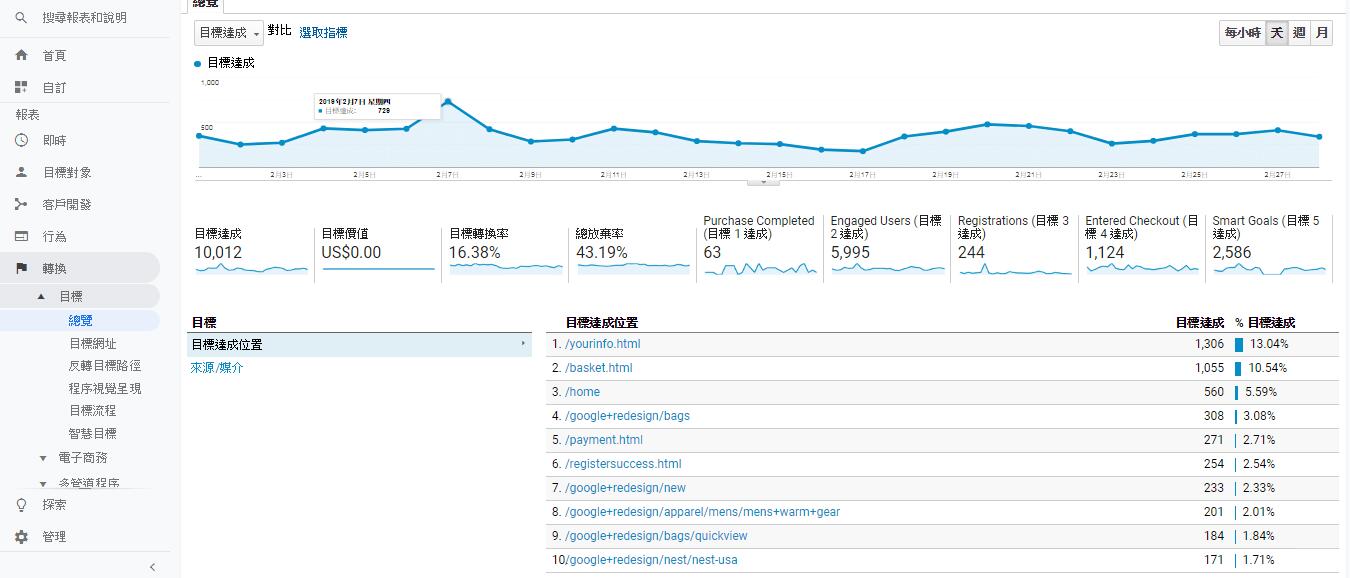The height and width of the screenshot is (578, 1350).
Task: Click the 探索 lightbulb icon
Action: pyautogui.click(x=21, y=505)
